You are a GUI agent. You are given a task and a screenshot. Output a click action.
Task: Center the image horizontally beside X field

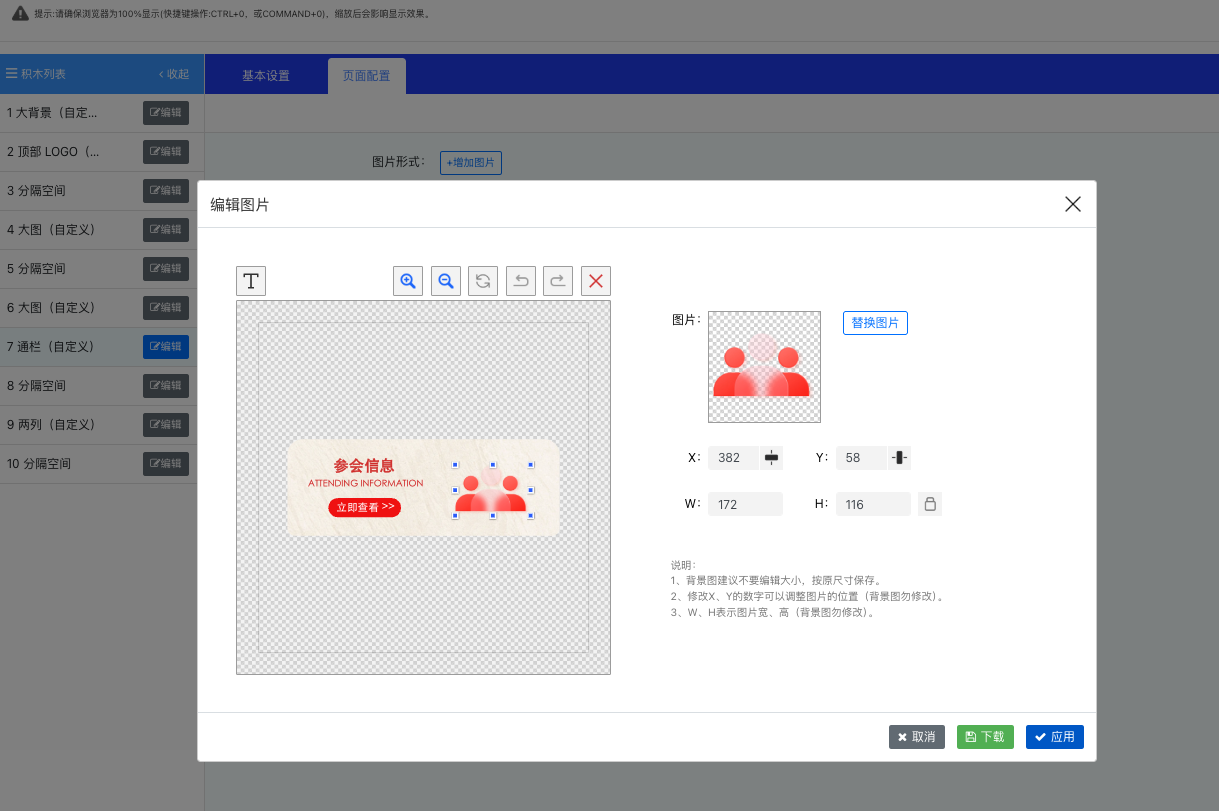[771, 458]
